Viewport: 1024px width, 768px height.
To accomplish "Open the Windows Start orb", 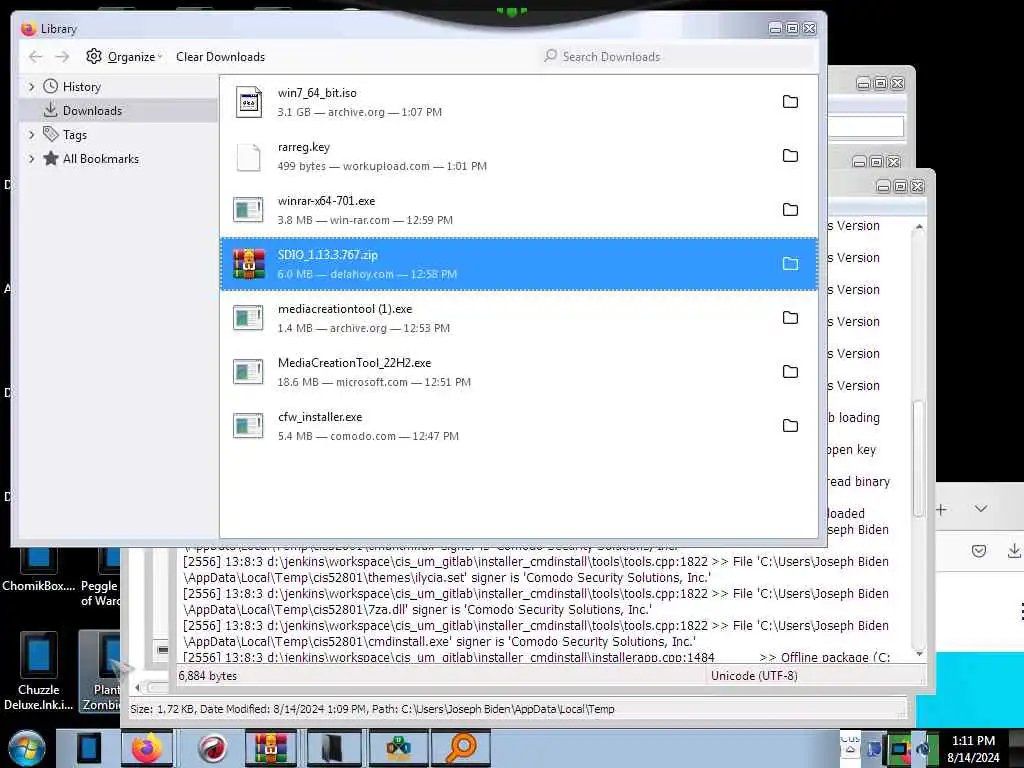I will click(26, 748).
